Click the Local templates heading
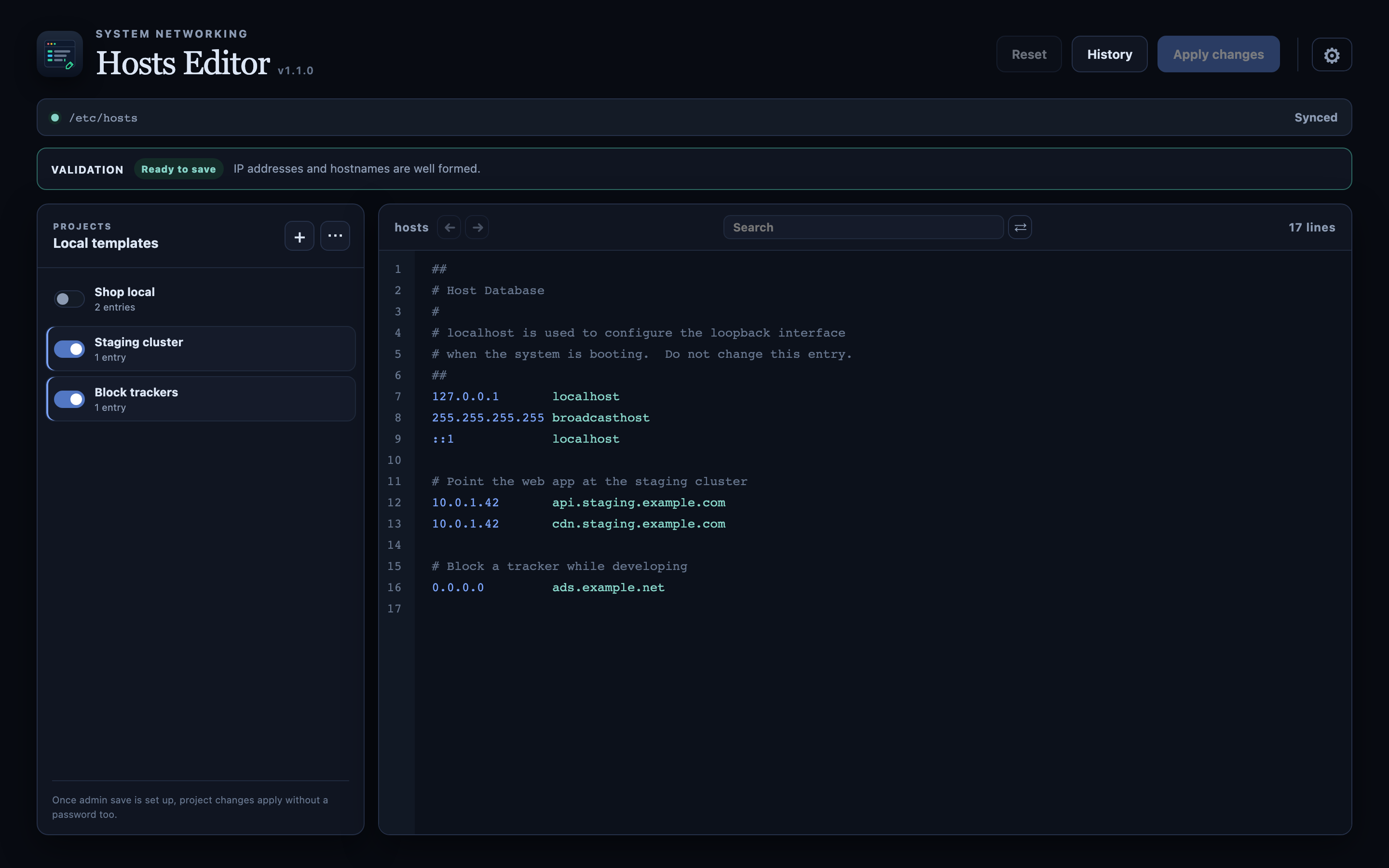 (x=106, y=244)
